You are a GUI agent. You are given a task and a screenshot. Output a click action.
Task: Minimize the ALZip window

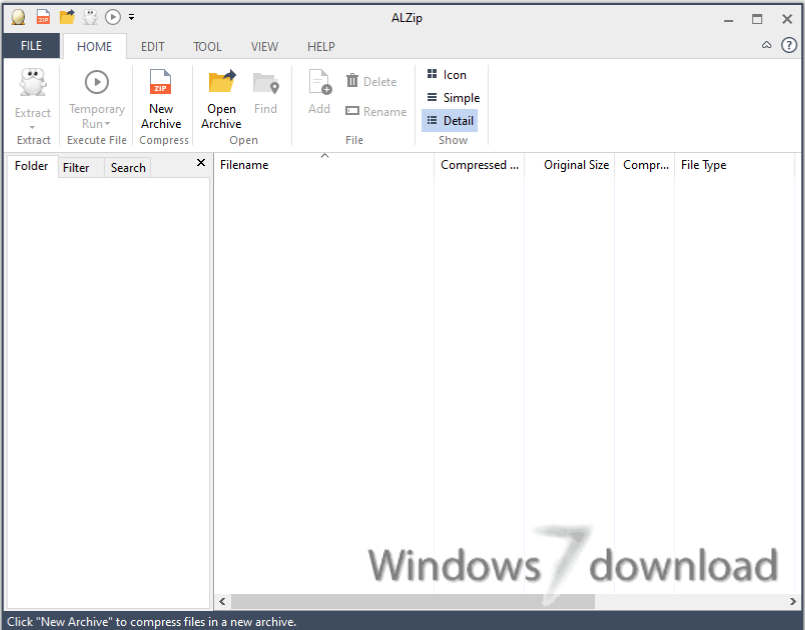728,20
